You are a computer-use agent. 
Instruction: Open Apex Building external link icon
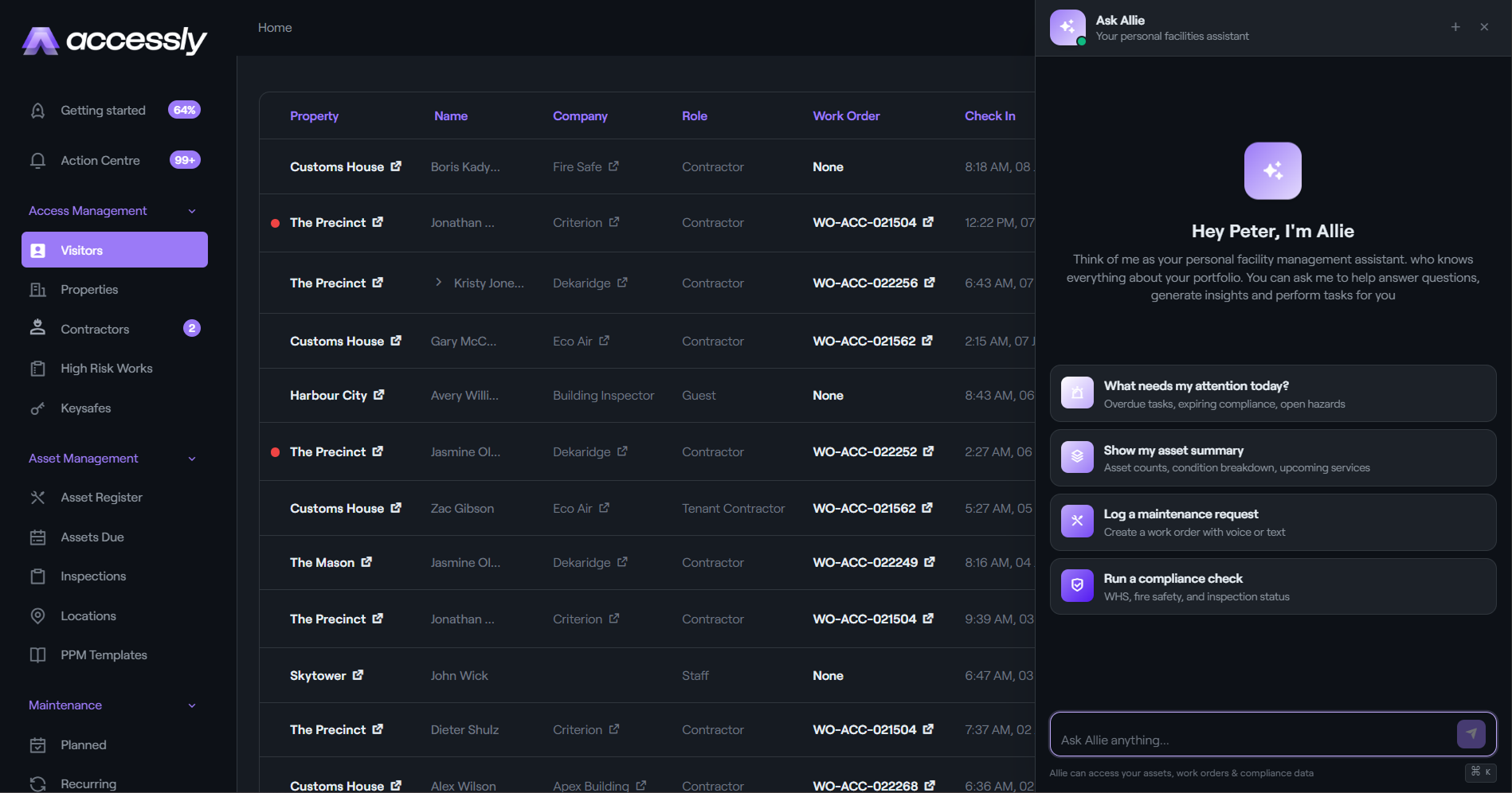(x=641, y=786)
